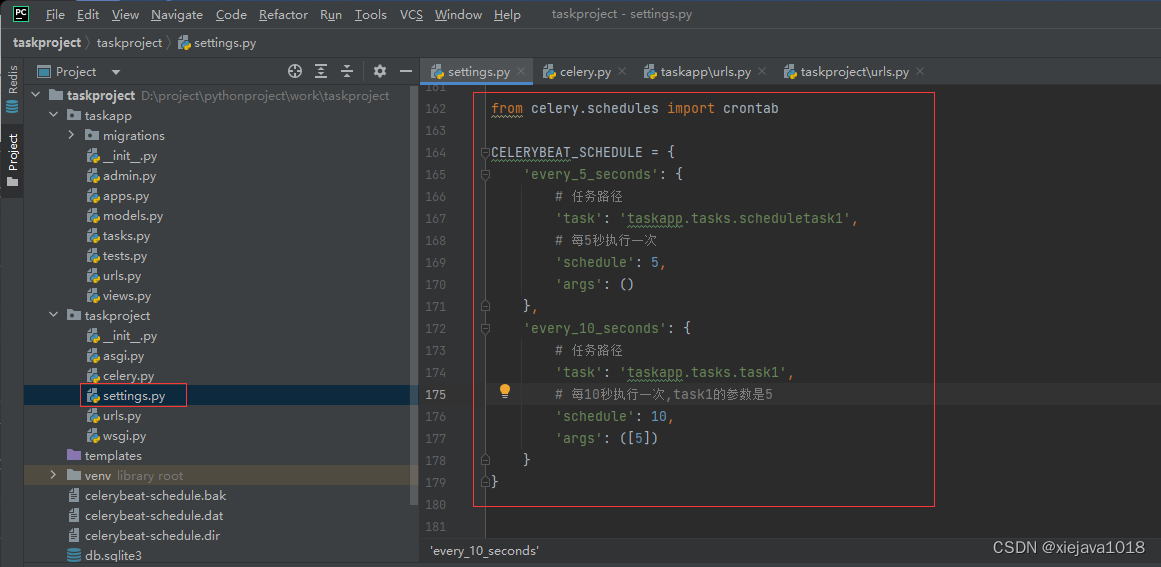1161x567 pixels.
Task: Open the Redis tool window sidebar
Action: [12, 90]
